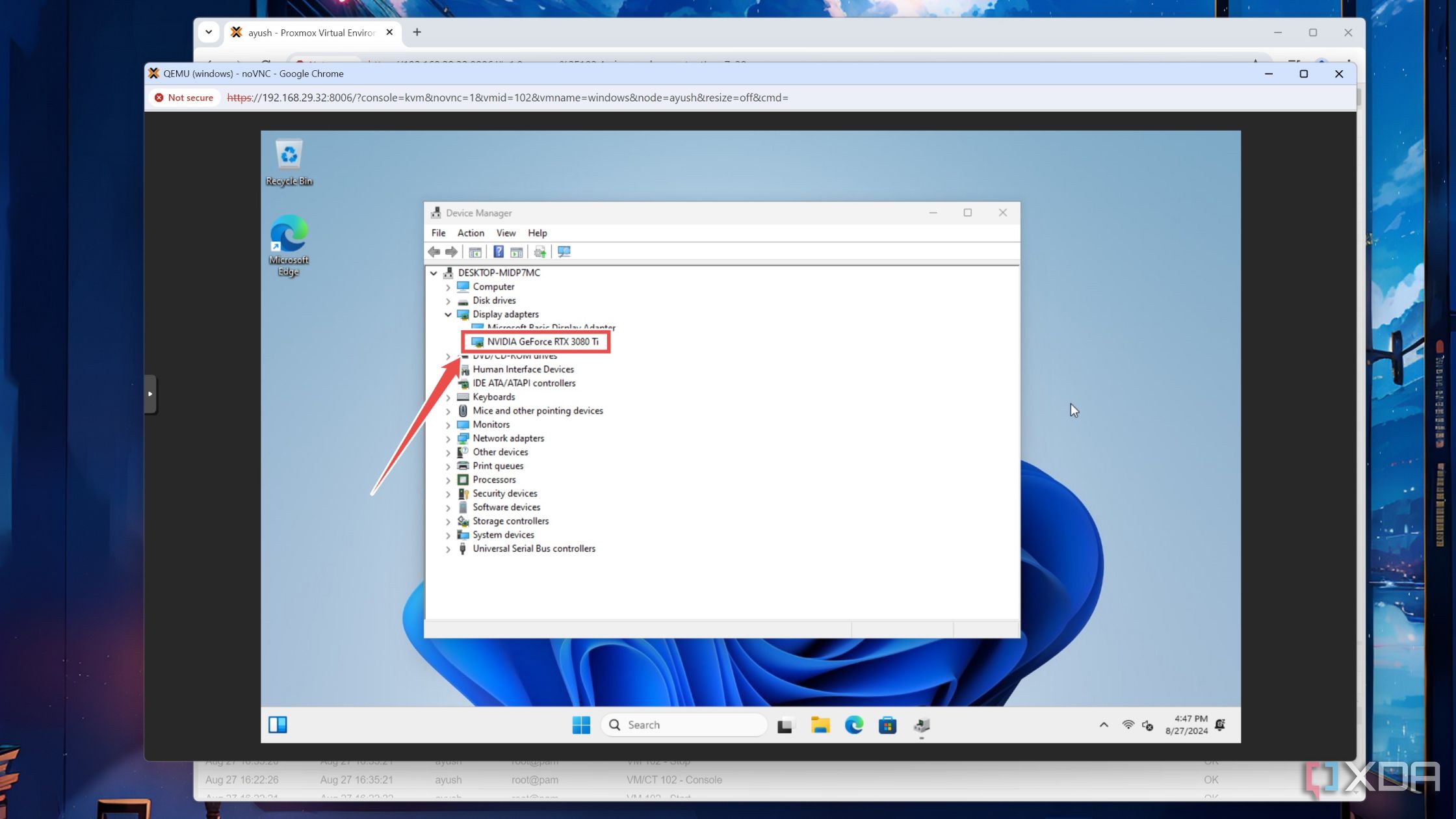
Task: Click the Monitors category icon
Action: tap(463, 425)
